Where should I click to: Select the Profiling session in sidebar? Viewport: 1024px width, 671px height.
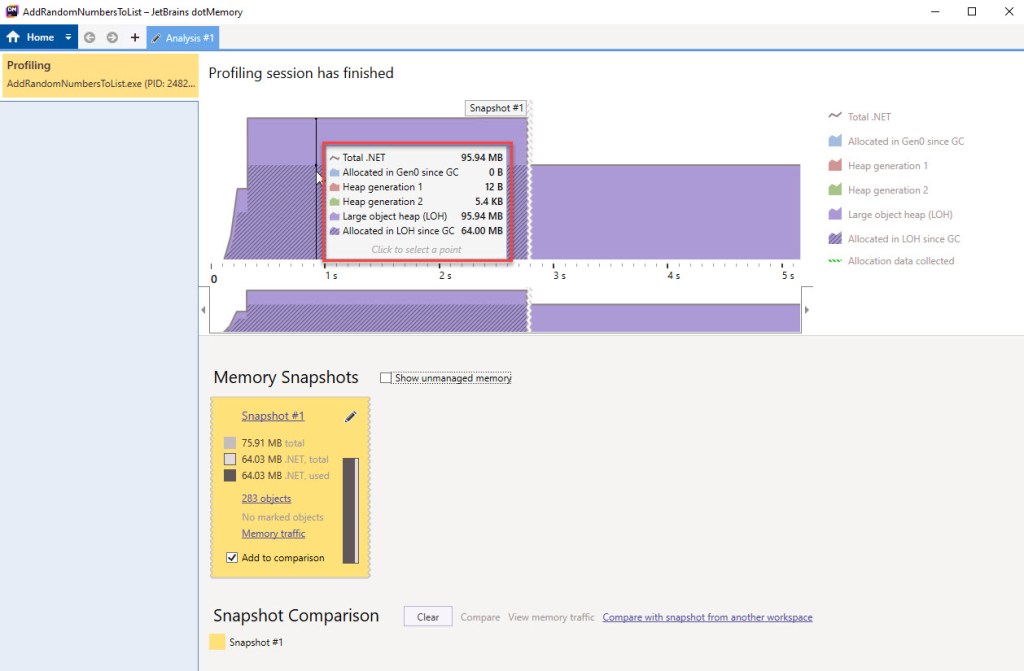(99, 75)
